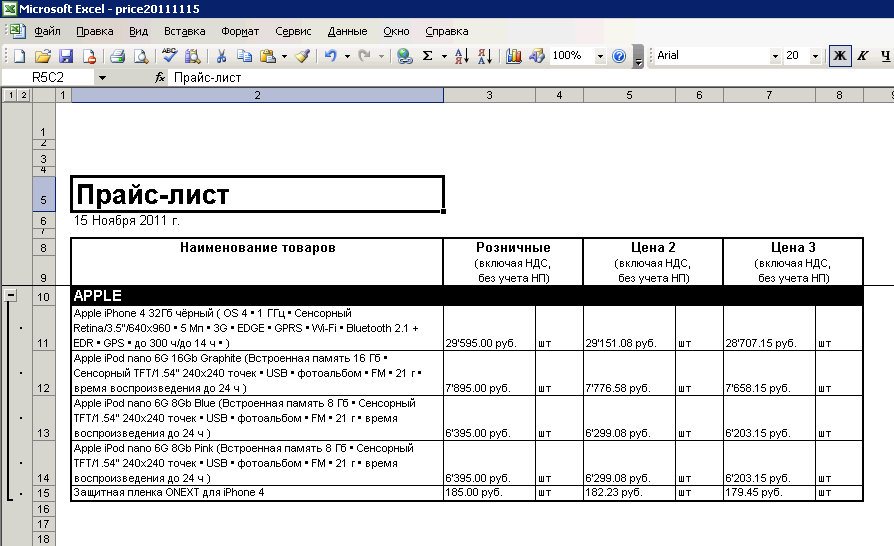The width and height of the screenshot is (894, 546).
Task: Open the Redo history dropdown arrow
Action: pos(381,56)
